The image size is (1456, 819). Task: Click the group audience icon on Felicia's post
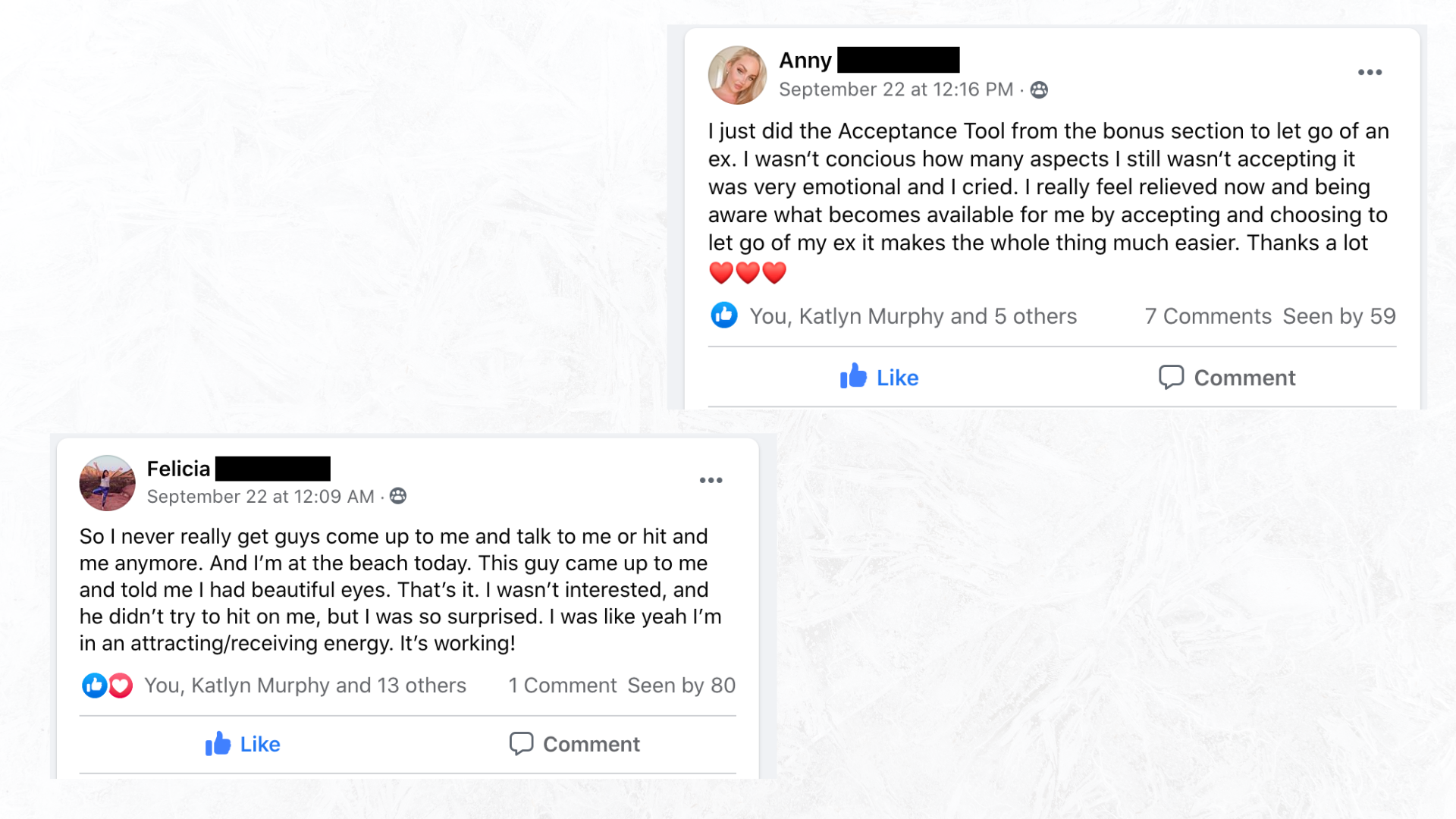398,497
